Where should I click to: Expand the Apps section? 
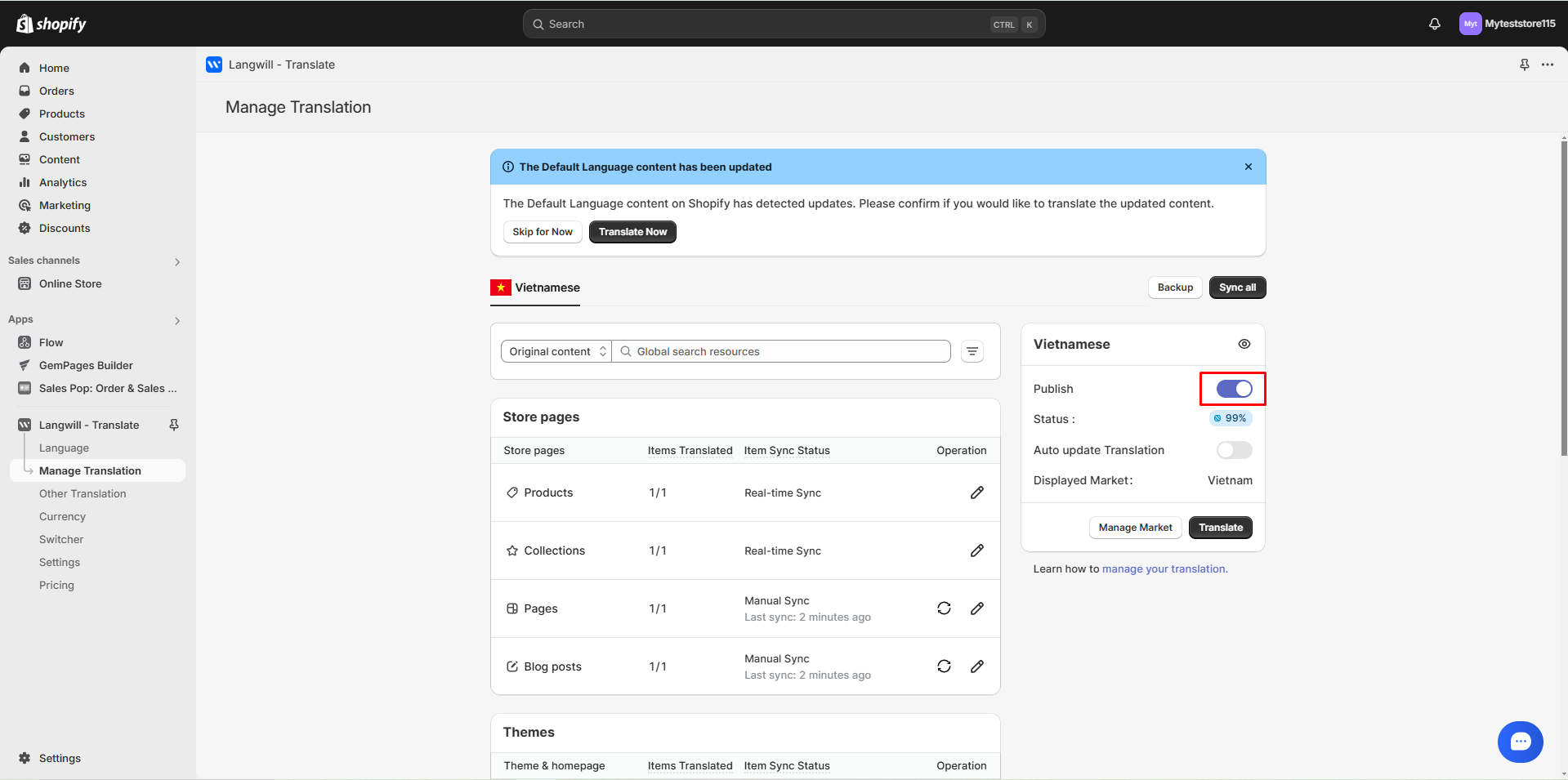point(177,320)
